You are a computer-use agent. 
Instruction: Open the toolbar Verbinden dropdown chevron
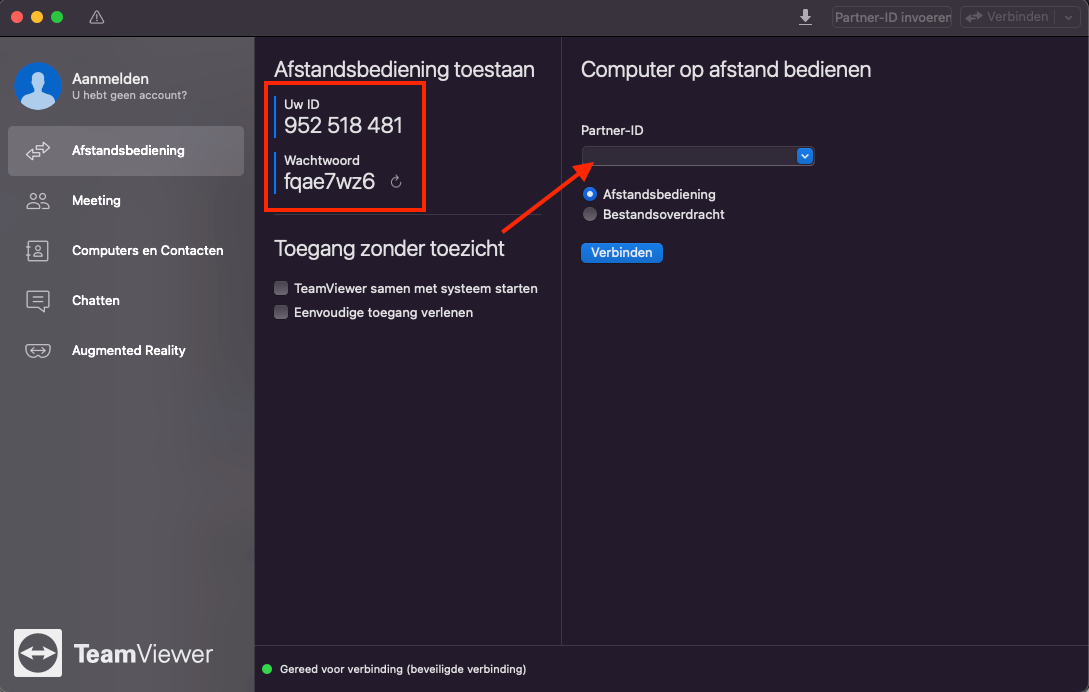click(x=1068, y=17)
